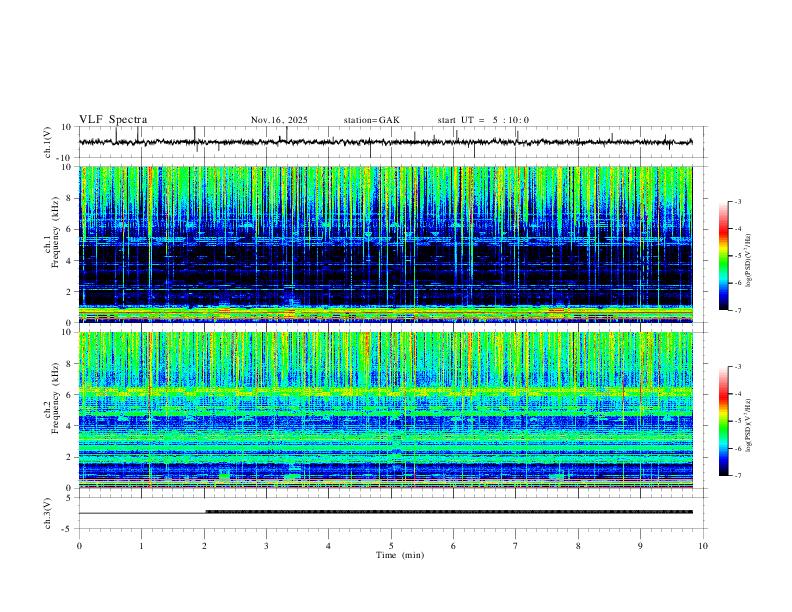Click the "ch.3(V)" axis label
Image resolution: width=792 pixels, height=612 pixels.
(48, 514)
